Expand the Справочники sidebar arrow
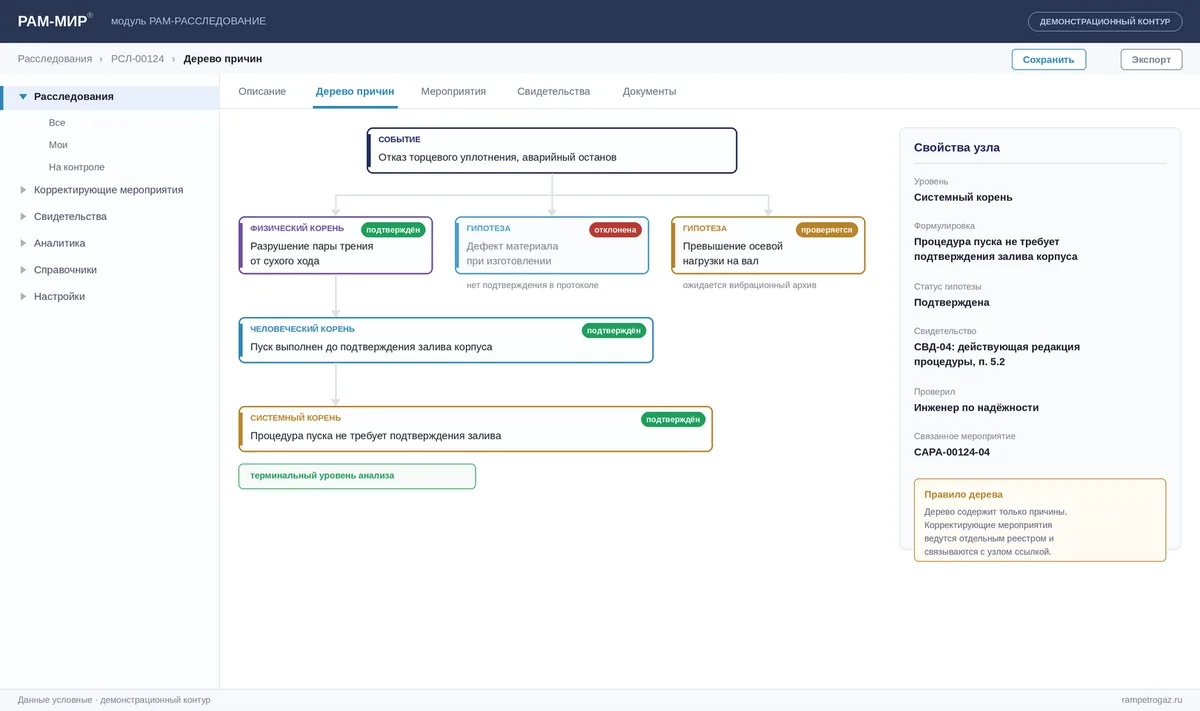This screenshot has width=1200, height=711. click(23, 270)
